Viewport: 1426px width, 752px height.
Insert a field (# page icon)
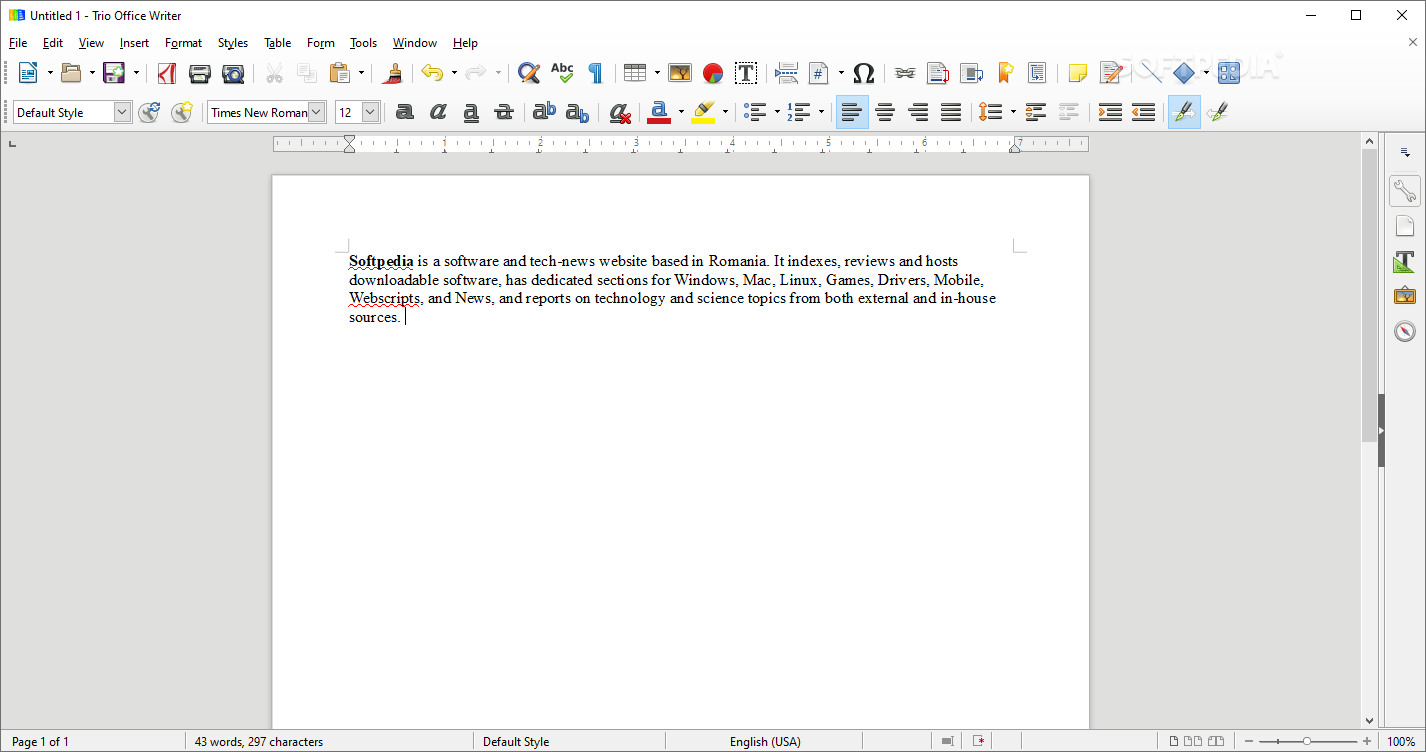tap(820, 73)
